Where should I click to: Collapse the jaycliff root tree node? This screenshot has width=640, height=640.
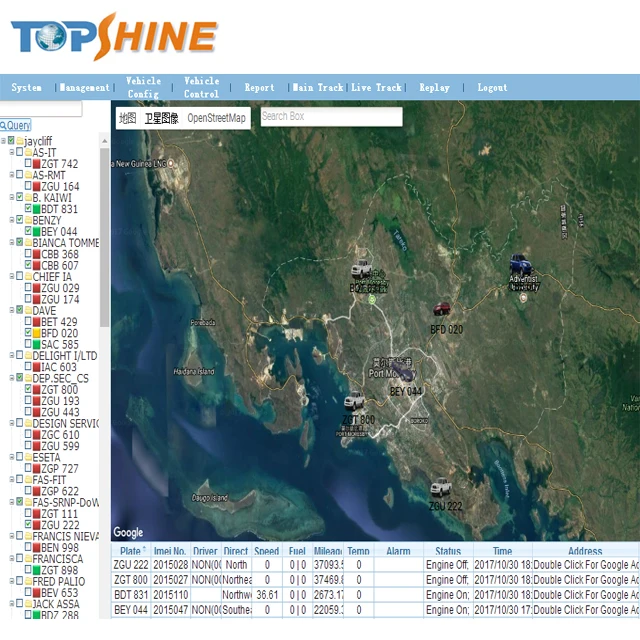tap(4, 141)
